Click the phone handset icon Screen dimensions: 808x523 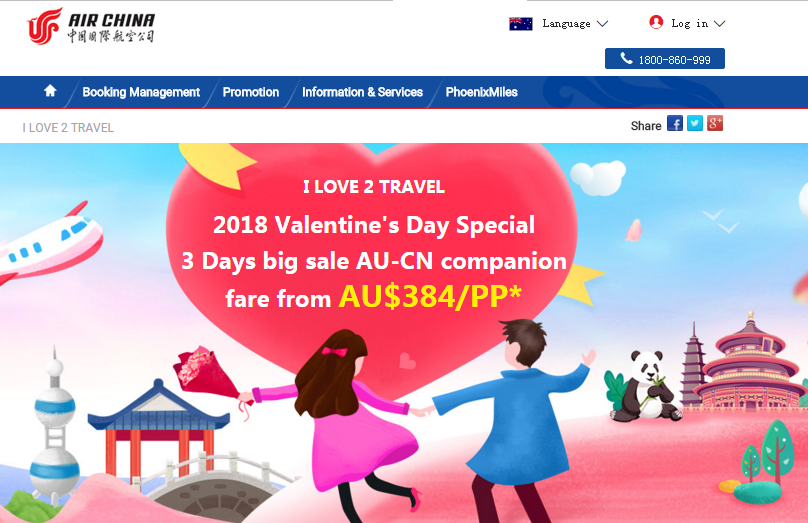click(626, 58)
